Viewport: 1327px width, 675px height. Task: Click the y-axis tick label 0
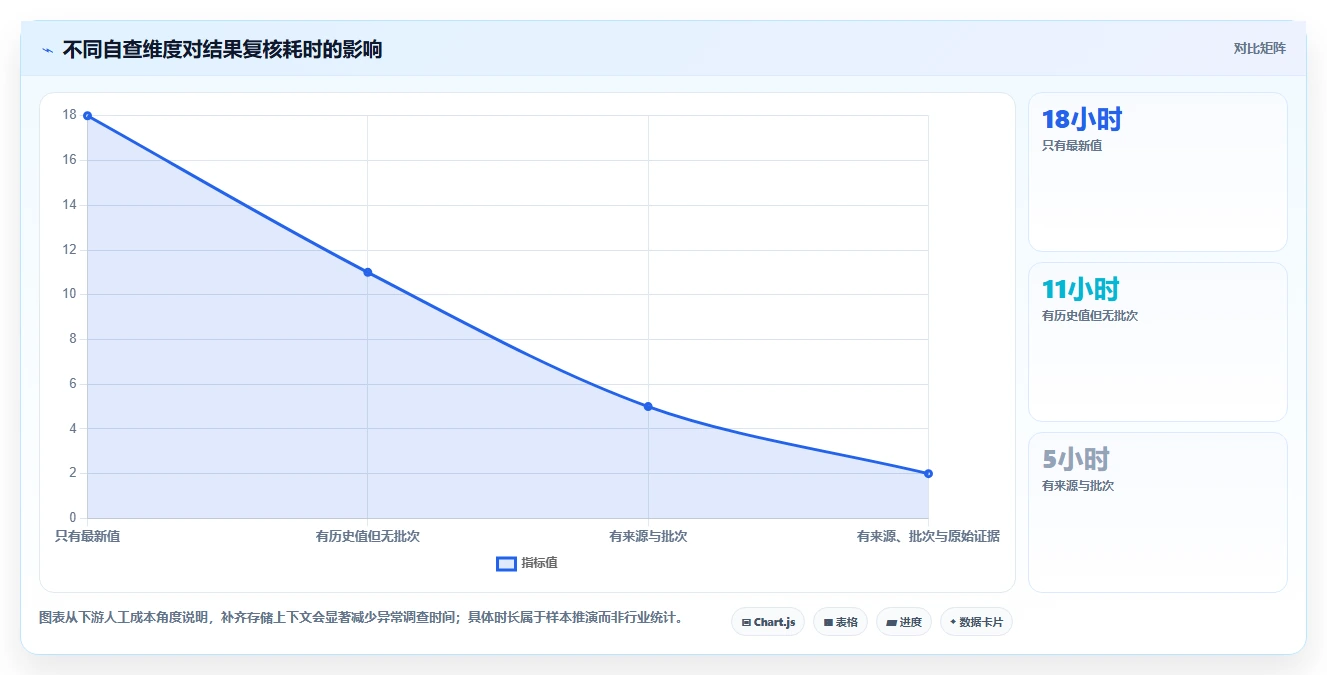click(x=73, y=518)
